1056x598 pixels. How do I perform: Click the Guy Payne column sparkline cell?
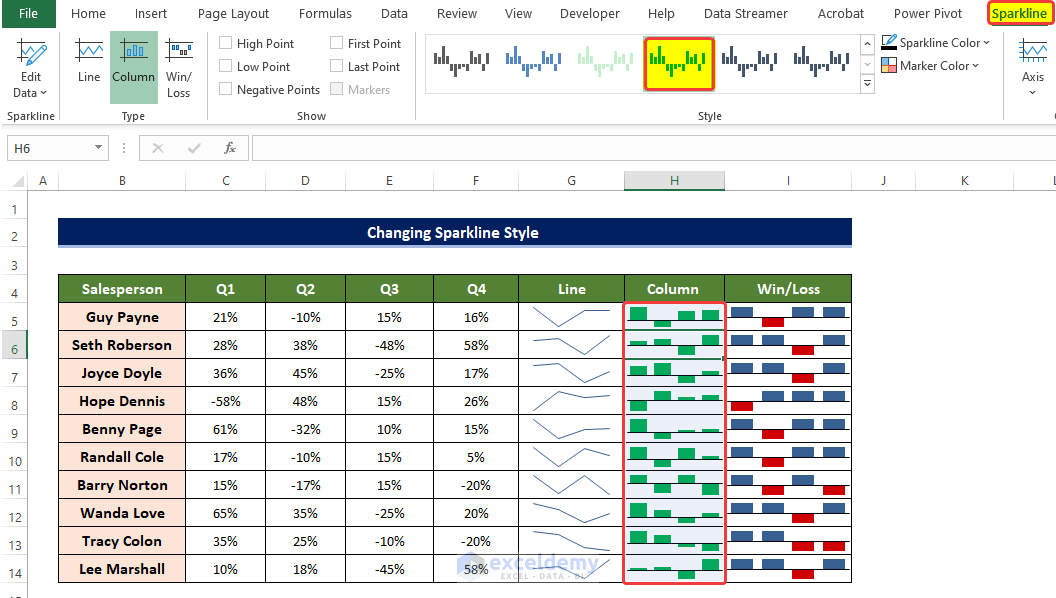(674, 317)
